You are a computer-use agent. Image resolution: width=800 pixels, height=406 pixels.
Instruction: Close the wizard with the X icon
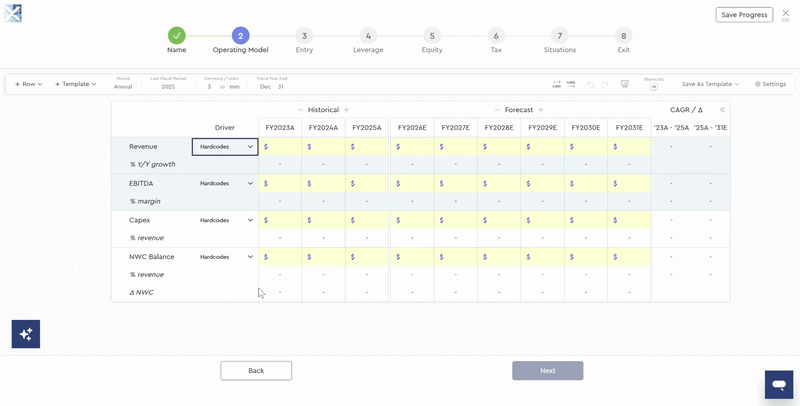[786, 13]
